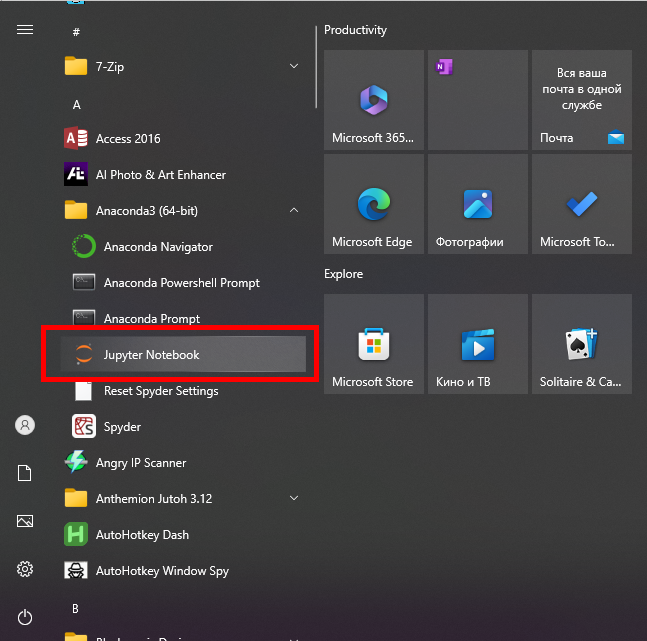Viewport: 647px width, 641px height.
Task: Launch Access 2016
Action: coord(128,139)
